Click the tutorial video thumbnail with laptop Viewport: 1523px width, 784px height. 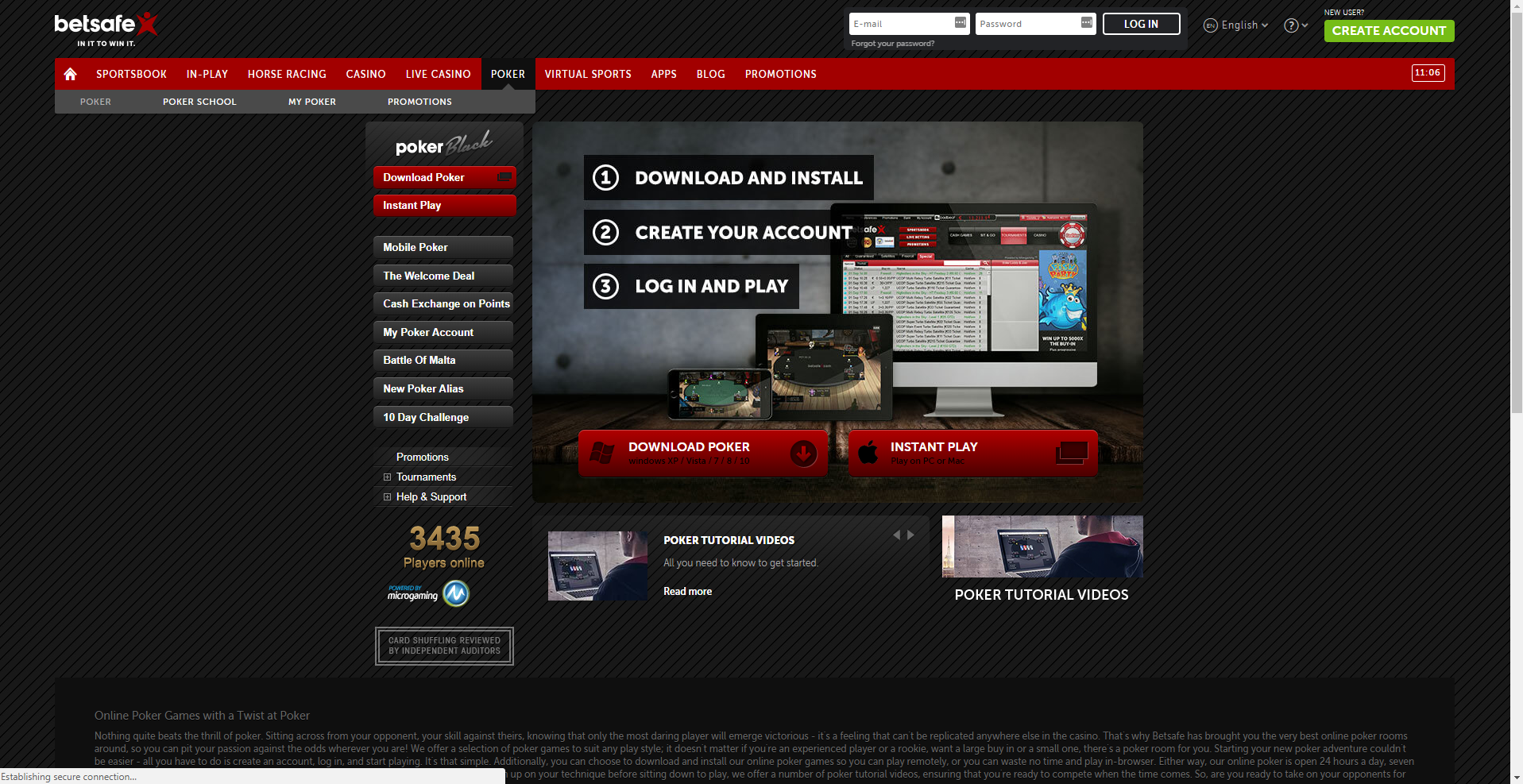[597, 566]
